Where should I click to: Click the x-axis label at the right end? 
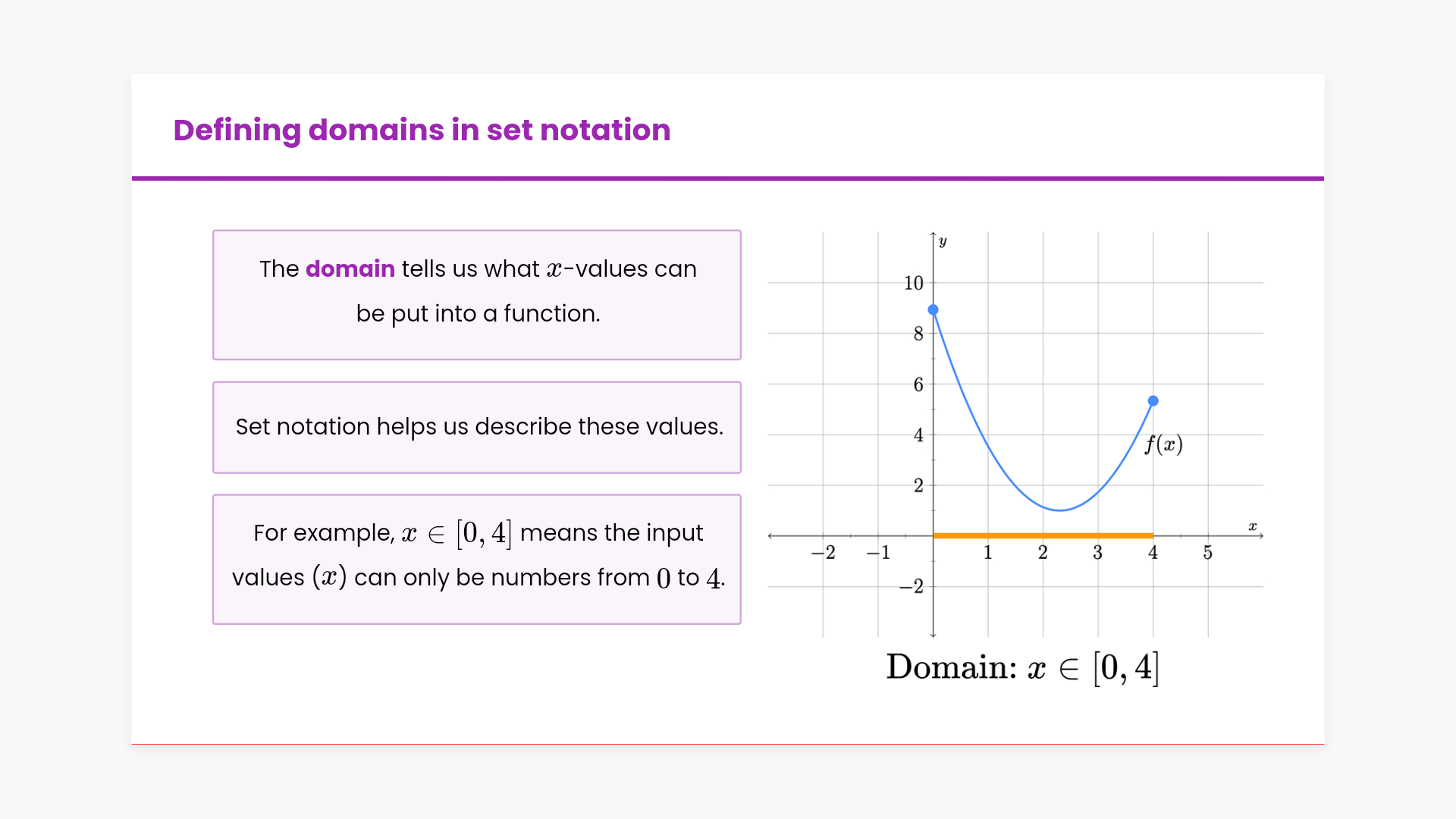click(x=1253, y=526)
